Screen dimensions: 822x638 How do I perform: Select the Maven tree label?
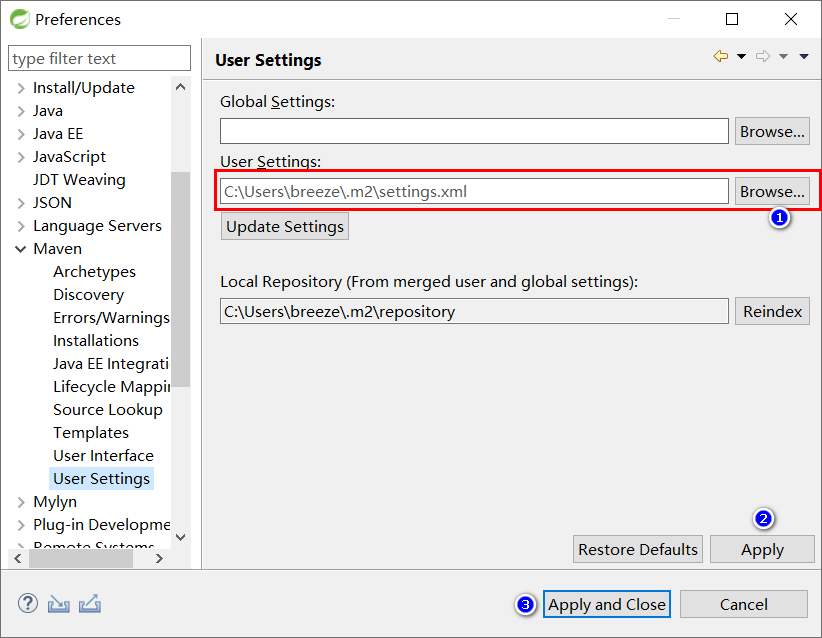click(58, 248)
